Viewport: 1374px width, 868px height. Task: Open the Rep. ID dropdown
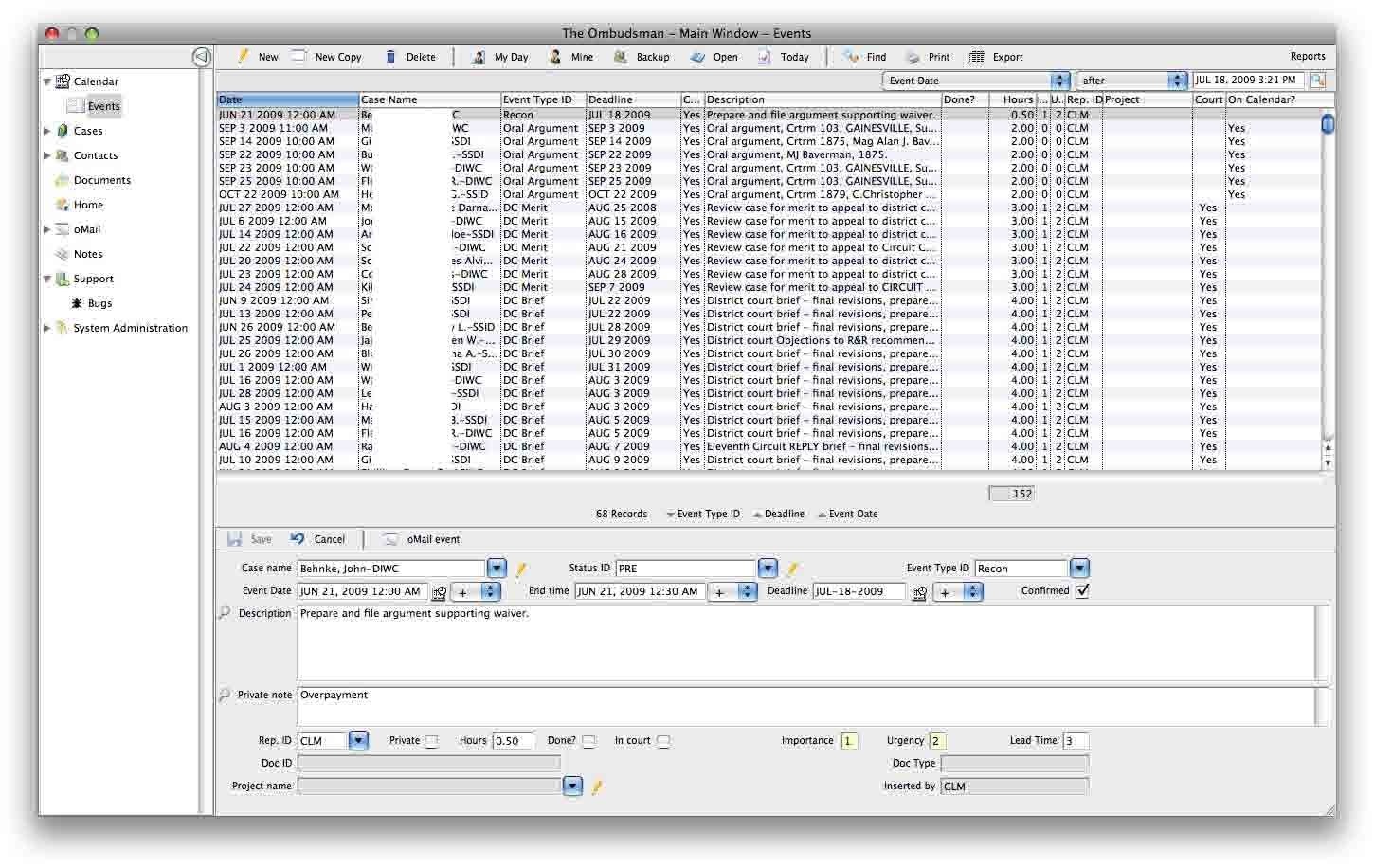tap(358, 741)
